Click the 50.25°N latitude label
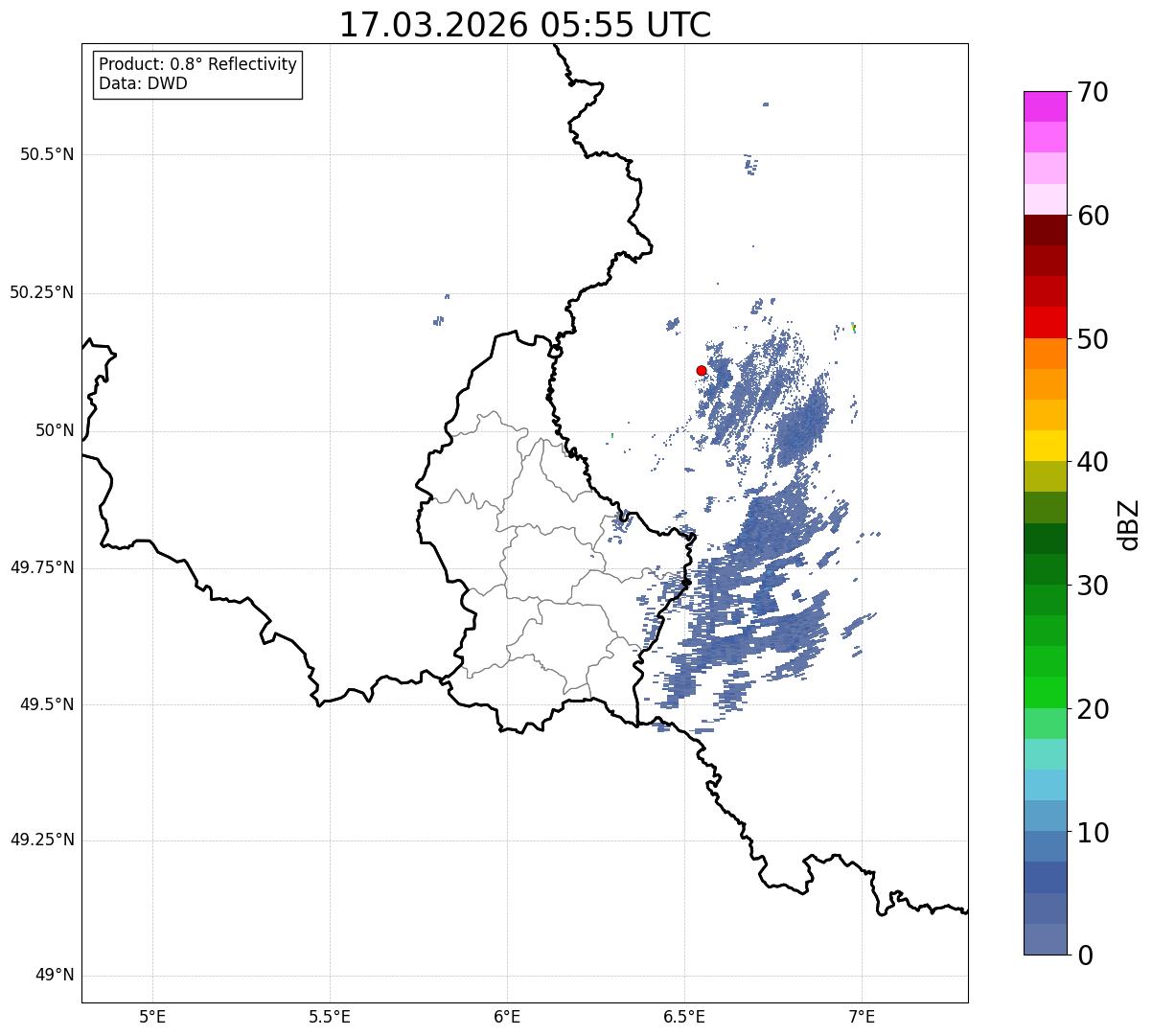This screenshot has width=1152, height=1036. [x=42, y=292]
